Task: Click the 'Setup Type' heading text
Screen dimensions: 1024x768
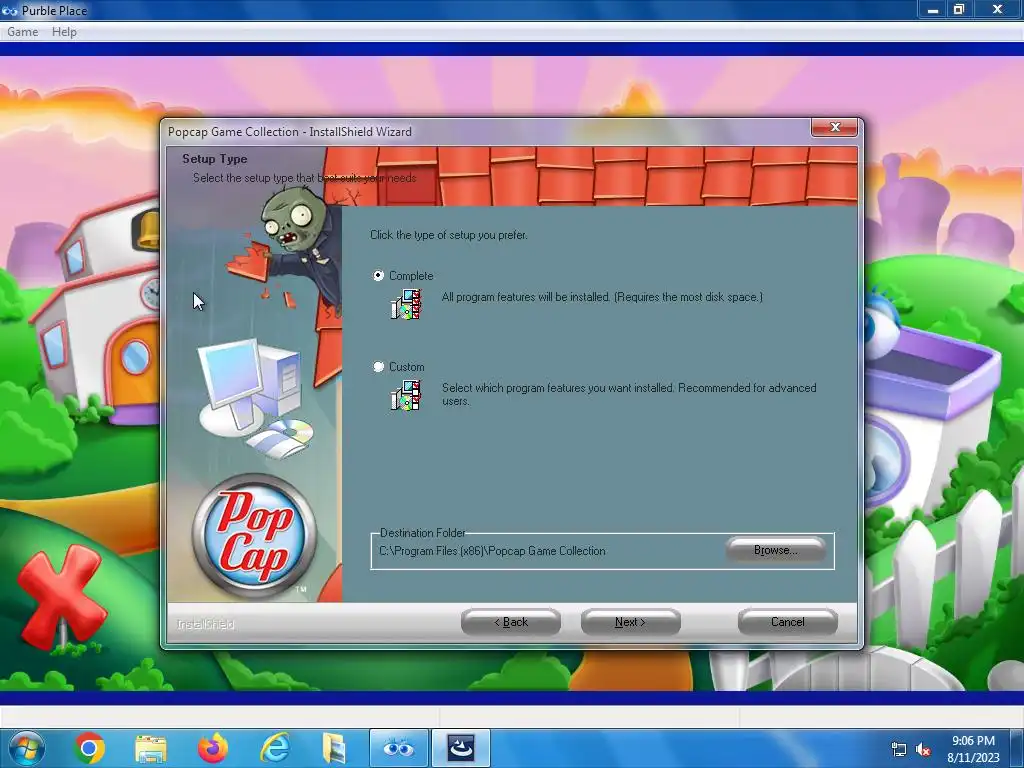Action: [215, 159]
